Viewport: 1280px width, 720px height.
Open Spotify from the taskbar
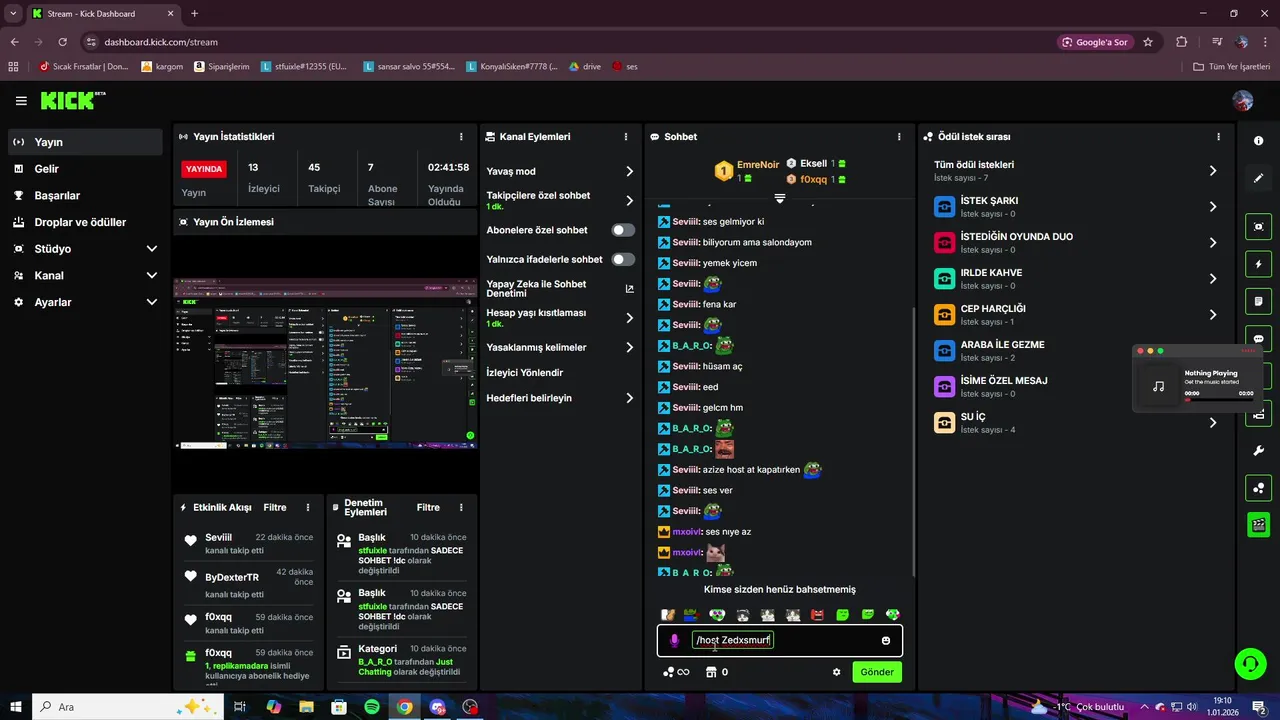tap(371, 707)
